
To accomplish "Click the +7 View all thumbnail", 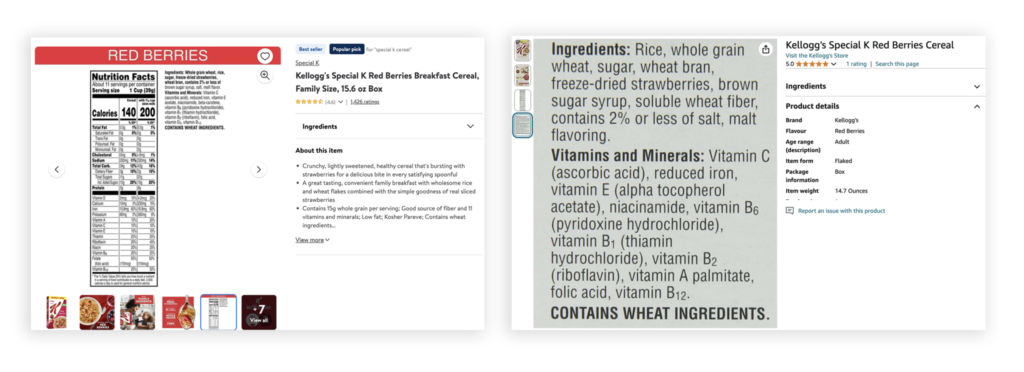I will pos(259,312).
